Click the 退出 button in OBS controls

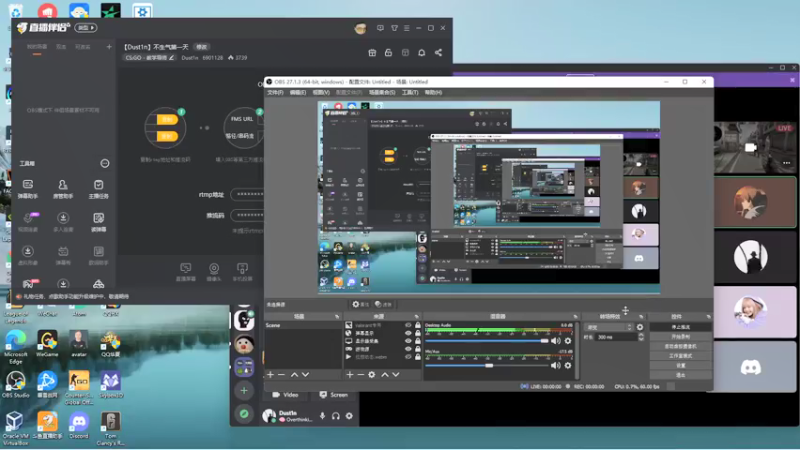tap(681, 375)
